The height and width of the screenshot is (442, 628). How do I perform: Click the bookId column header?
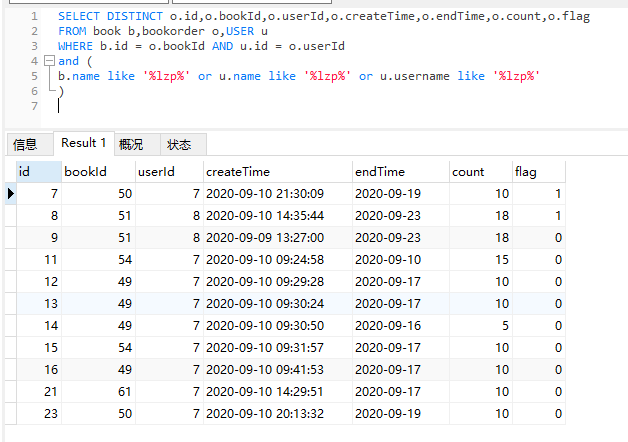tap(98, 172)
